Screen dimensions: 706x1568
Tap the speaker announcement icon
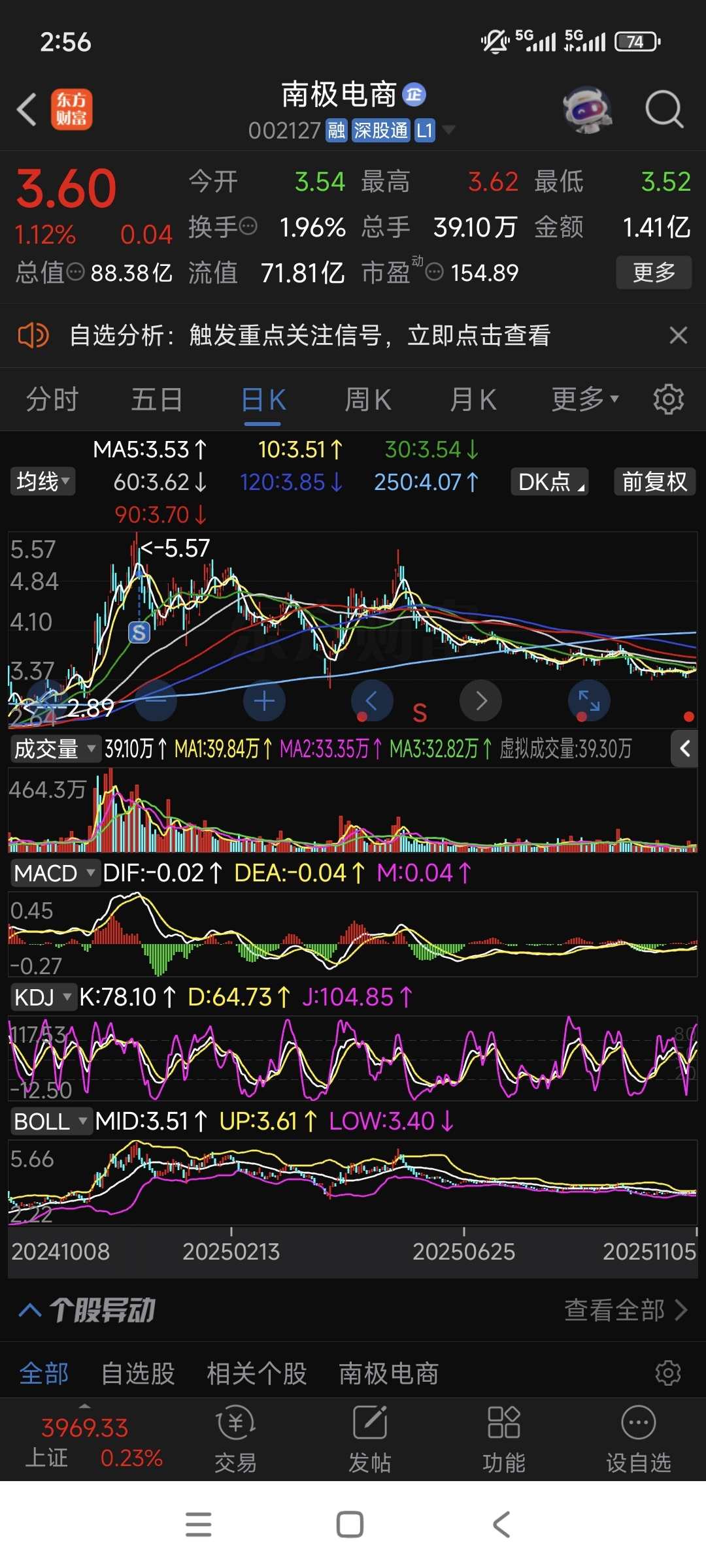pyautogui.click(x=33, y=335)
